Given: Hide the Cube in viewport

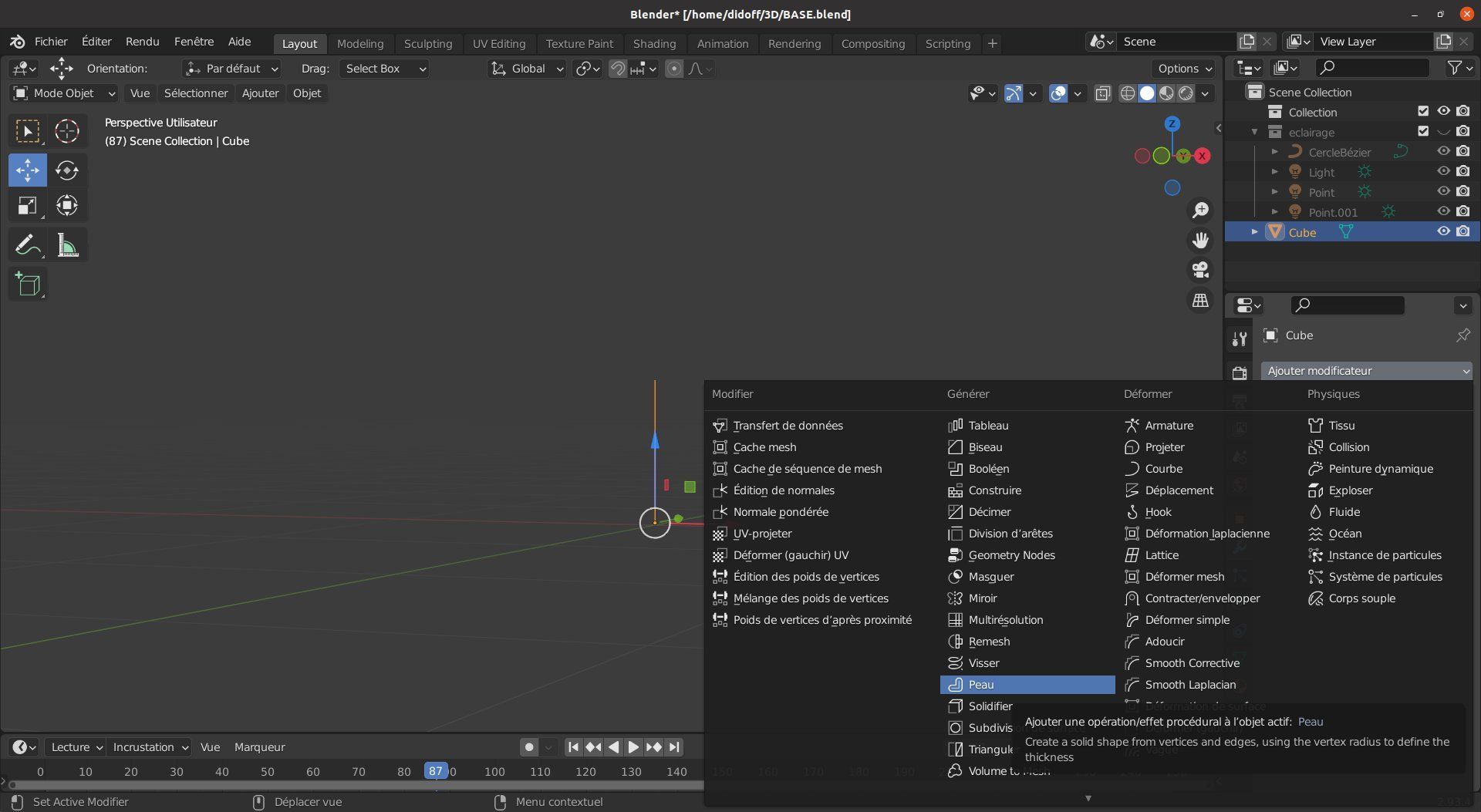Looking at the screenshot, I should pos(1443,232).
